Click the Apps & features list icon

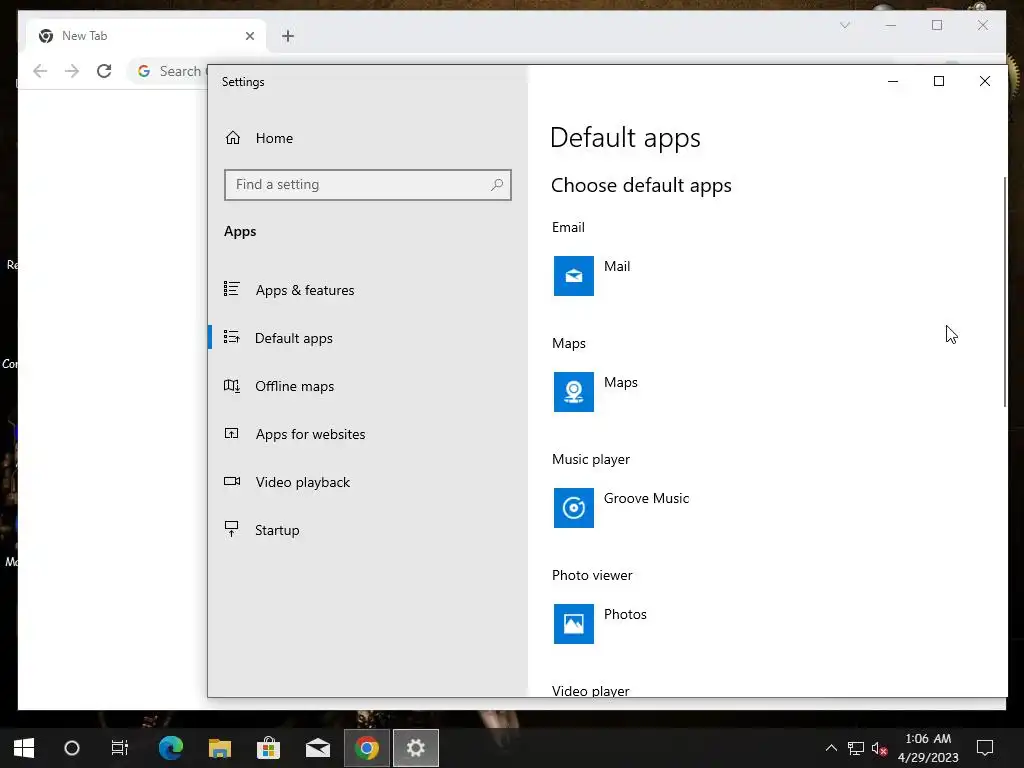click(232, 289)
